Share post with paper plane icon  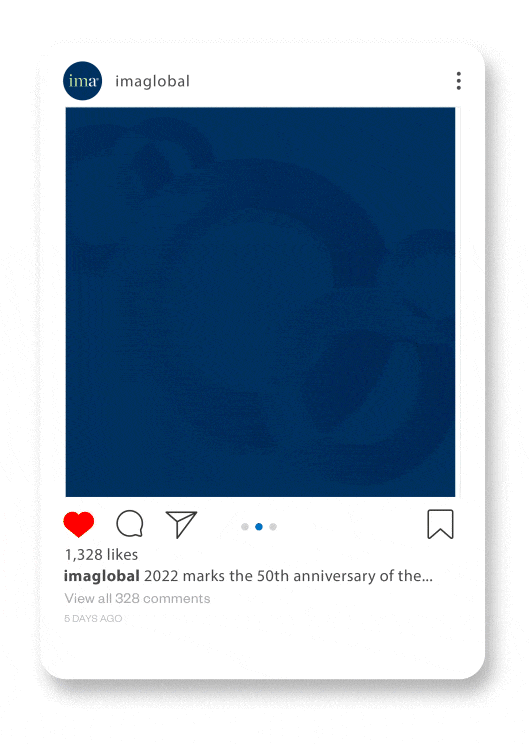[181, 524]
